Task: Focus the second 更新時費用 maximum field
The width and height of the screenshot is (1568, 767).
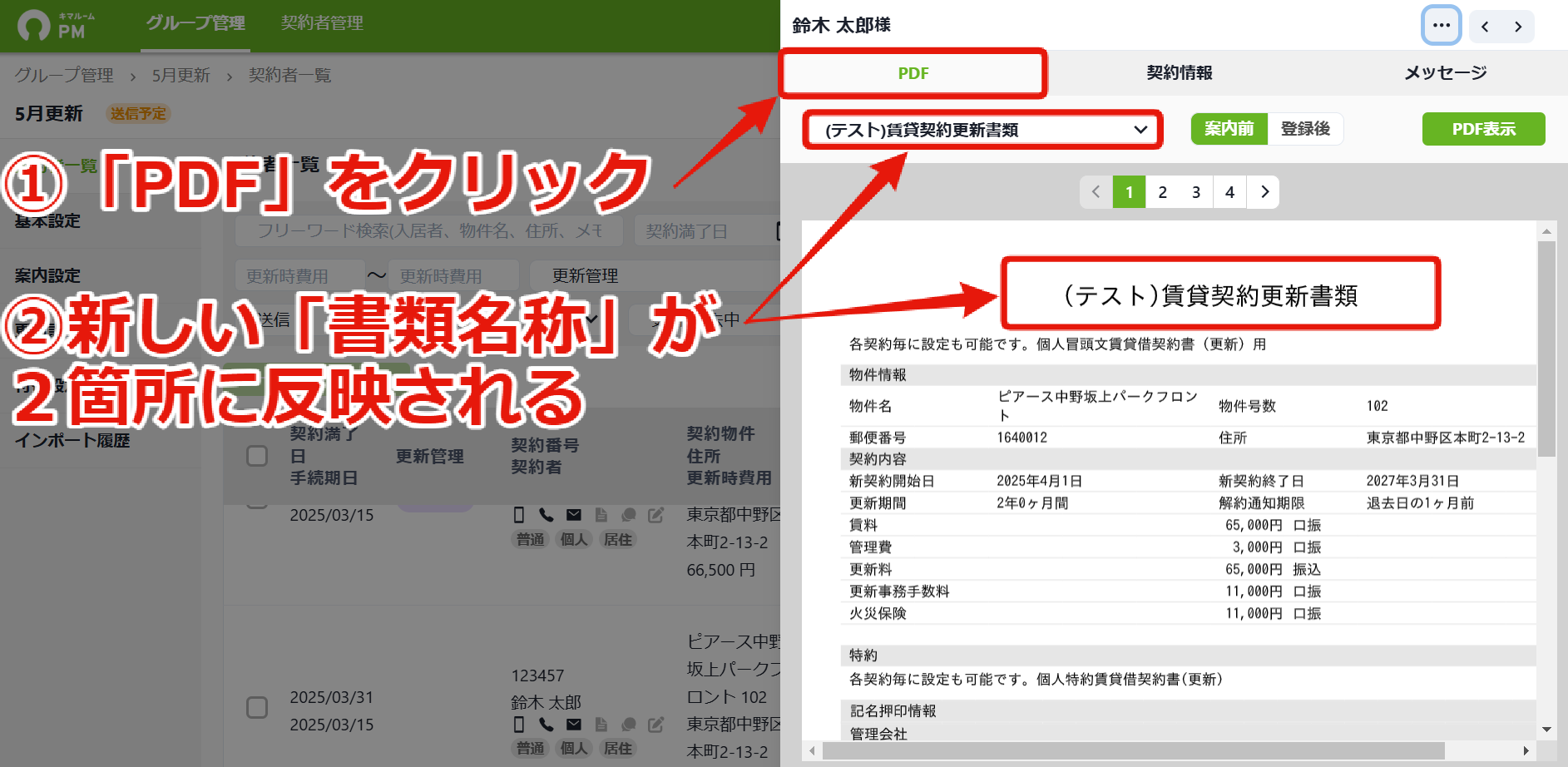Action: (454, 275)
